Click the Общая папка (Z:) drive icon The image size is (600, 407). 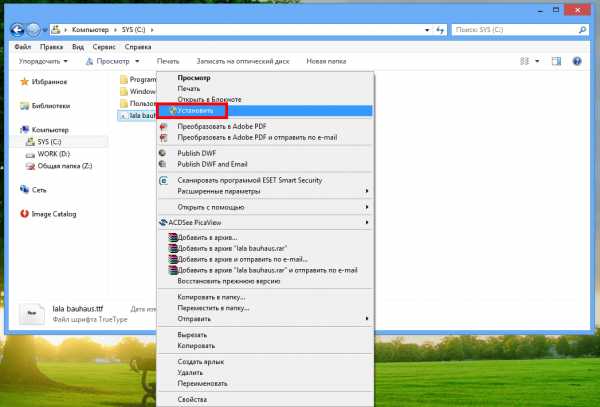(x=30, y=166)
